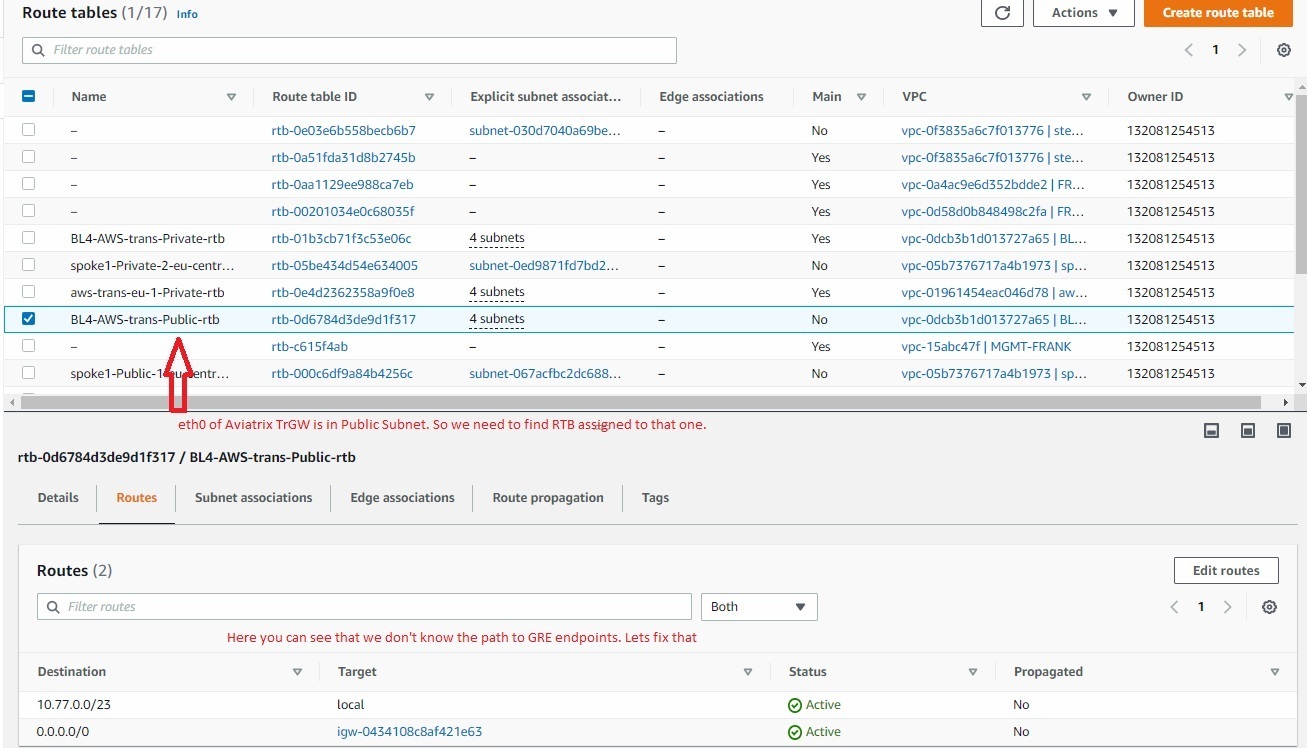The width and height of the screenshot is (1307, 748).
Task: Select checkbox for rtb-0a51fda31d8b2745b row
Action: (28, 157)
